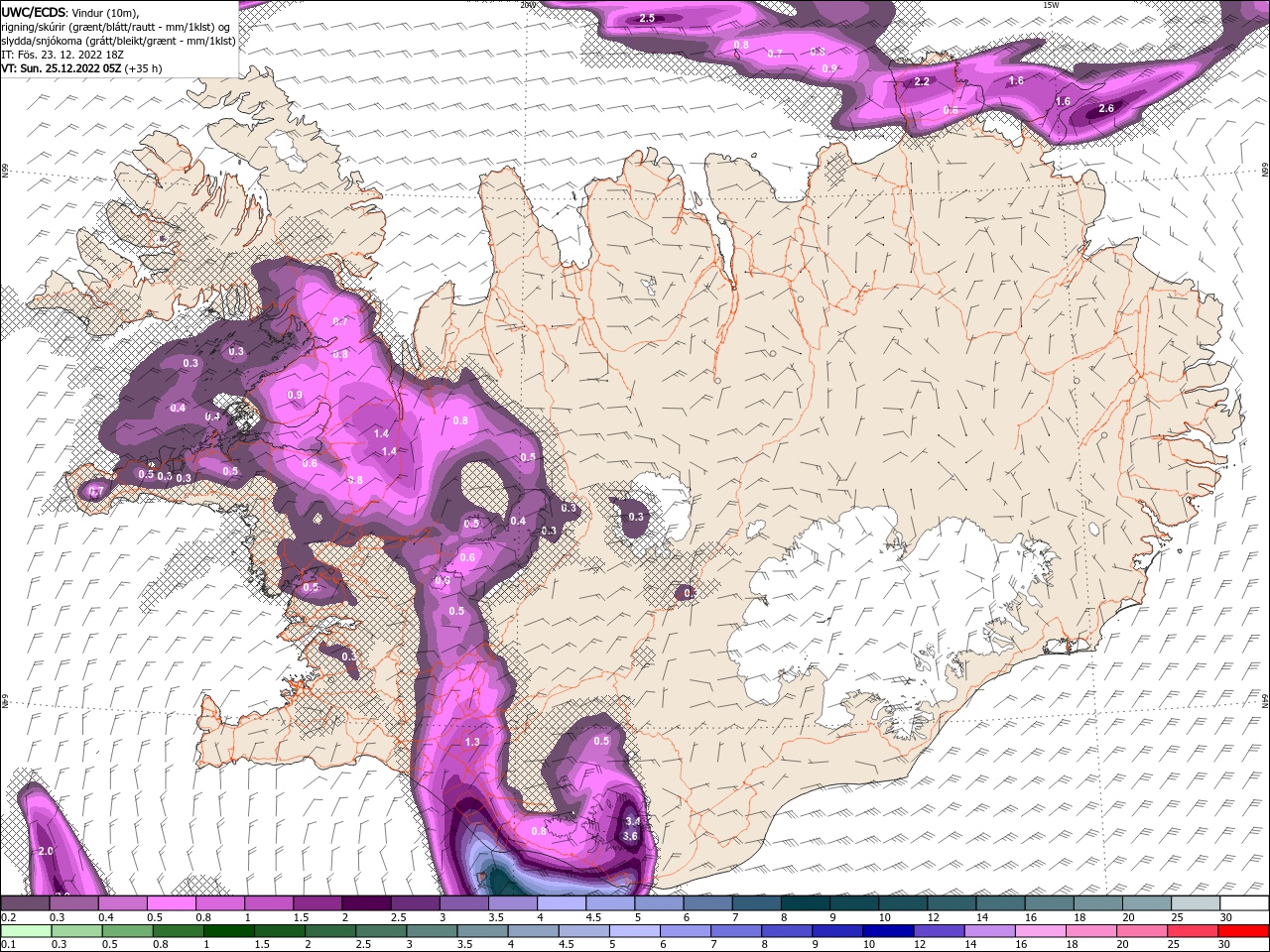Pick the darkest purple swatch at 2 in the snow scale
The height and width of the screenshot is (952, 1270).
point(366,903)
